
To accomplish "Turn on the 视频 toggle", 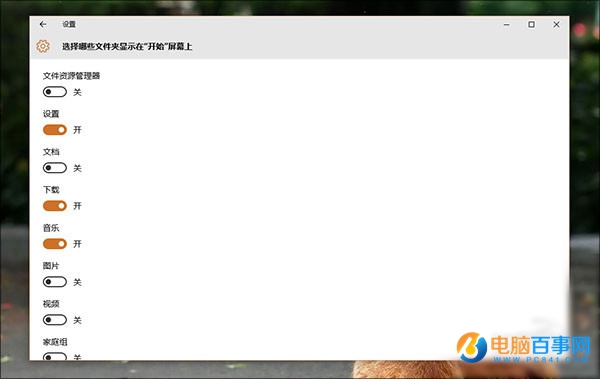I will [x=55, y=320].
